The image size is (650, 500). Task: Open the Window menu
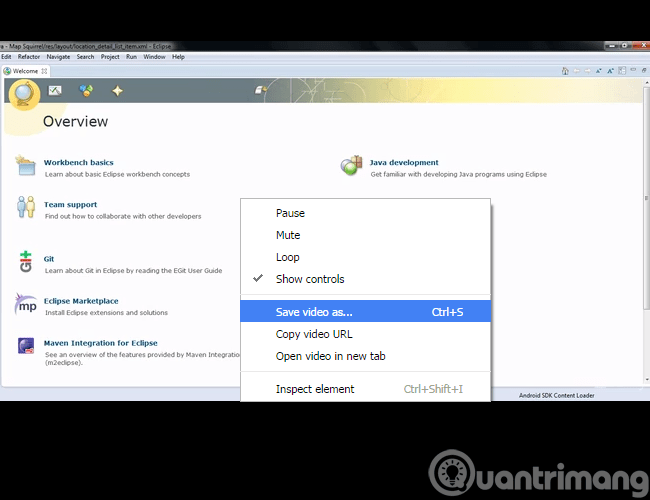154,57
